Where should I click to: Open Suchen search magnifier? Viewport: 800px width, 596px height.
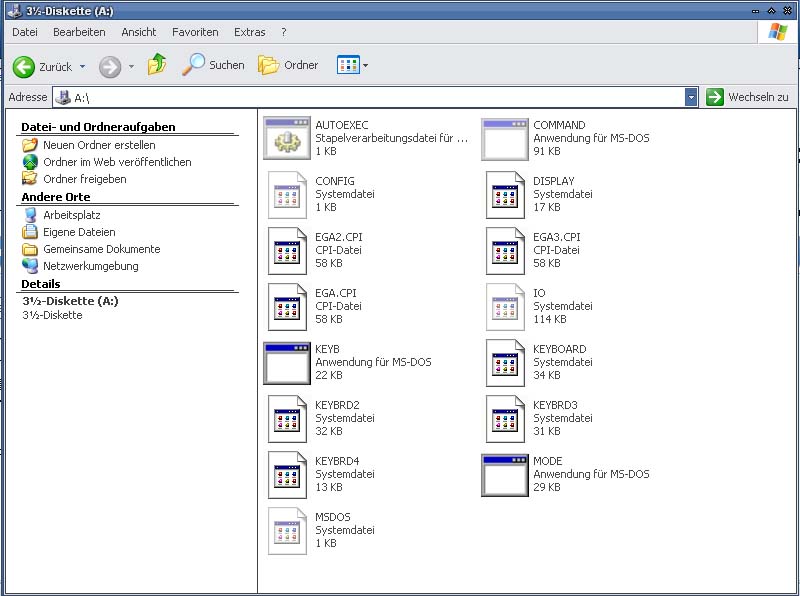tap(193, 65)
